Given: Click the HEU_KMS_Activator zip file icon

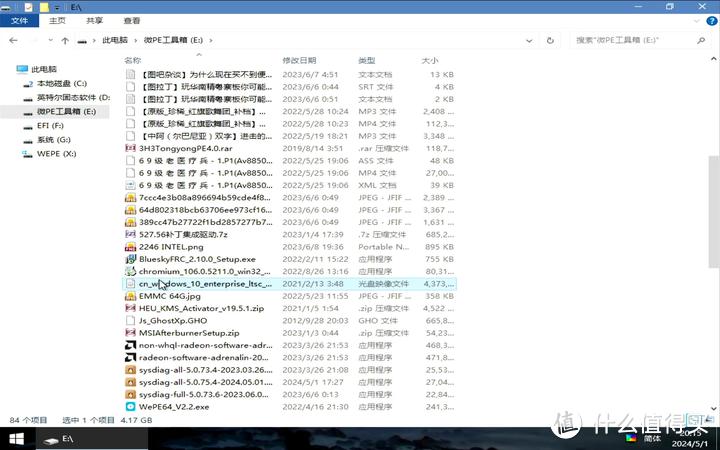Looking at the screenshot, I should click(x=131, y=308).
